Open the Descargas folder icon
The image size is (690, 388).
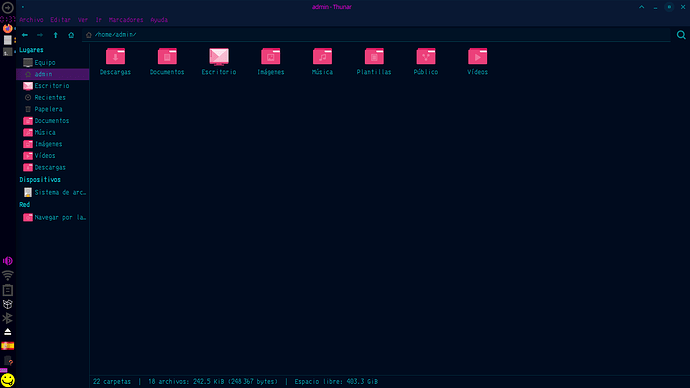[x=115, y=56]
